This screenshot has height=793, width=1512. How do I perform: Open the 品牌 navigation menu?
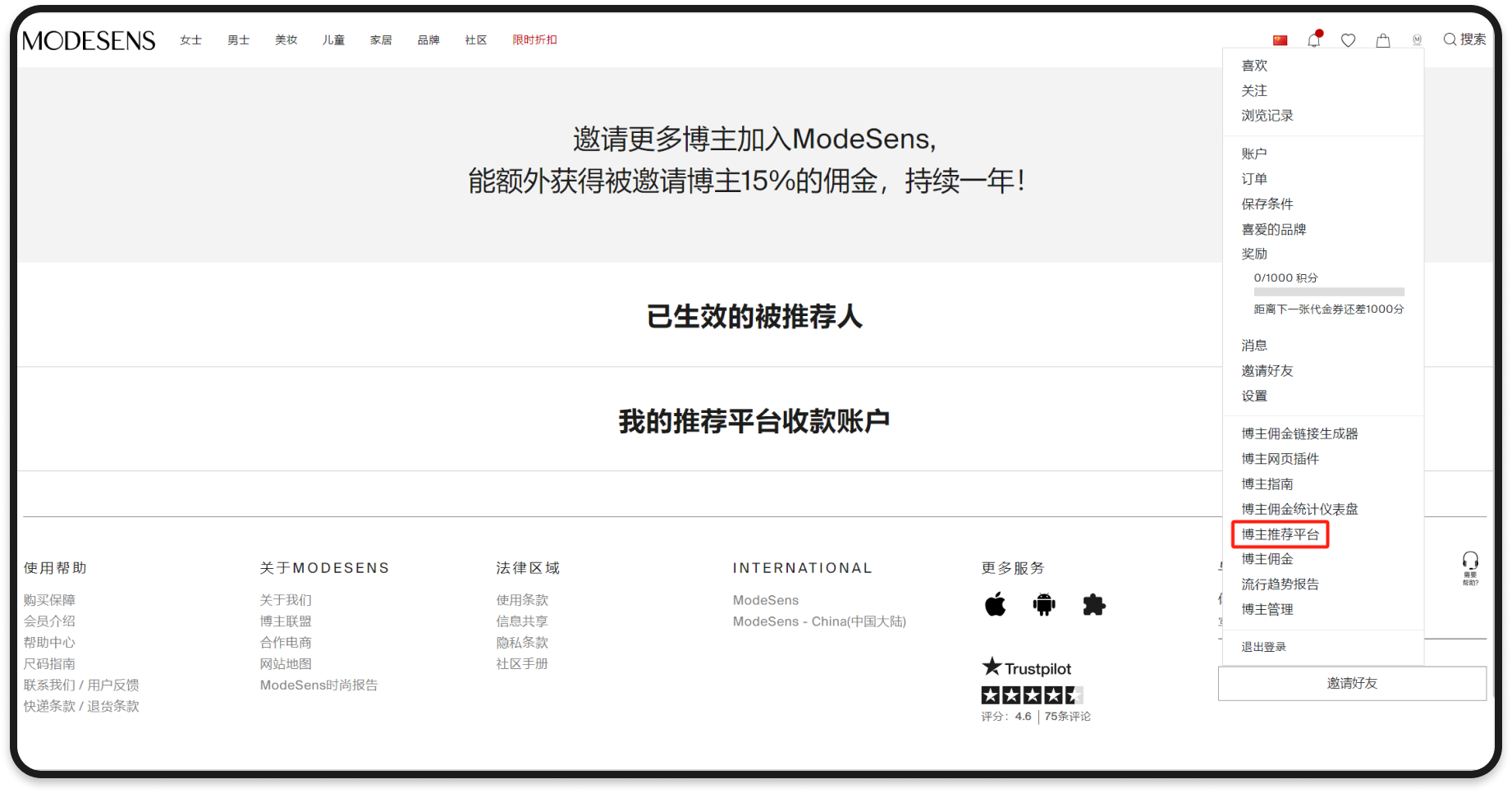coord(428,40)
